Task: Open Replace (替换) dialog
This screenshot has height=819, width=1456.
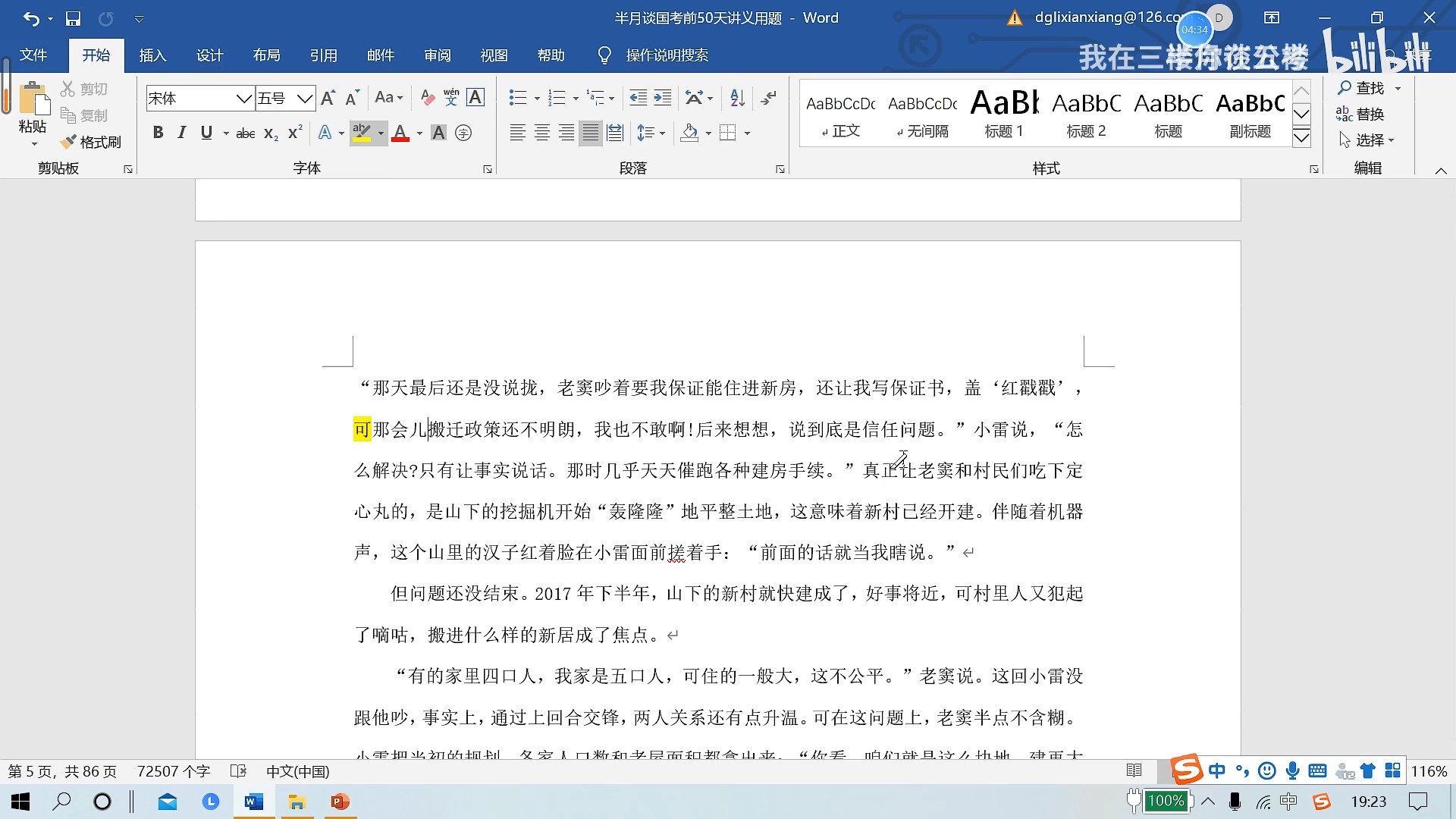Action: [1361, 115]
